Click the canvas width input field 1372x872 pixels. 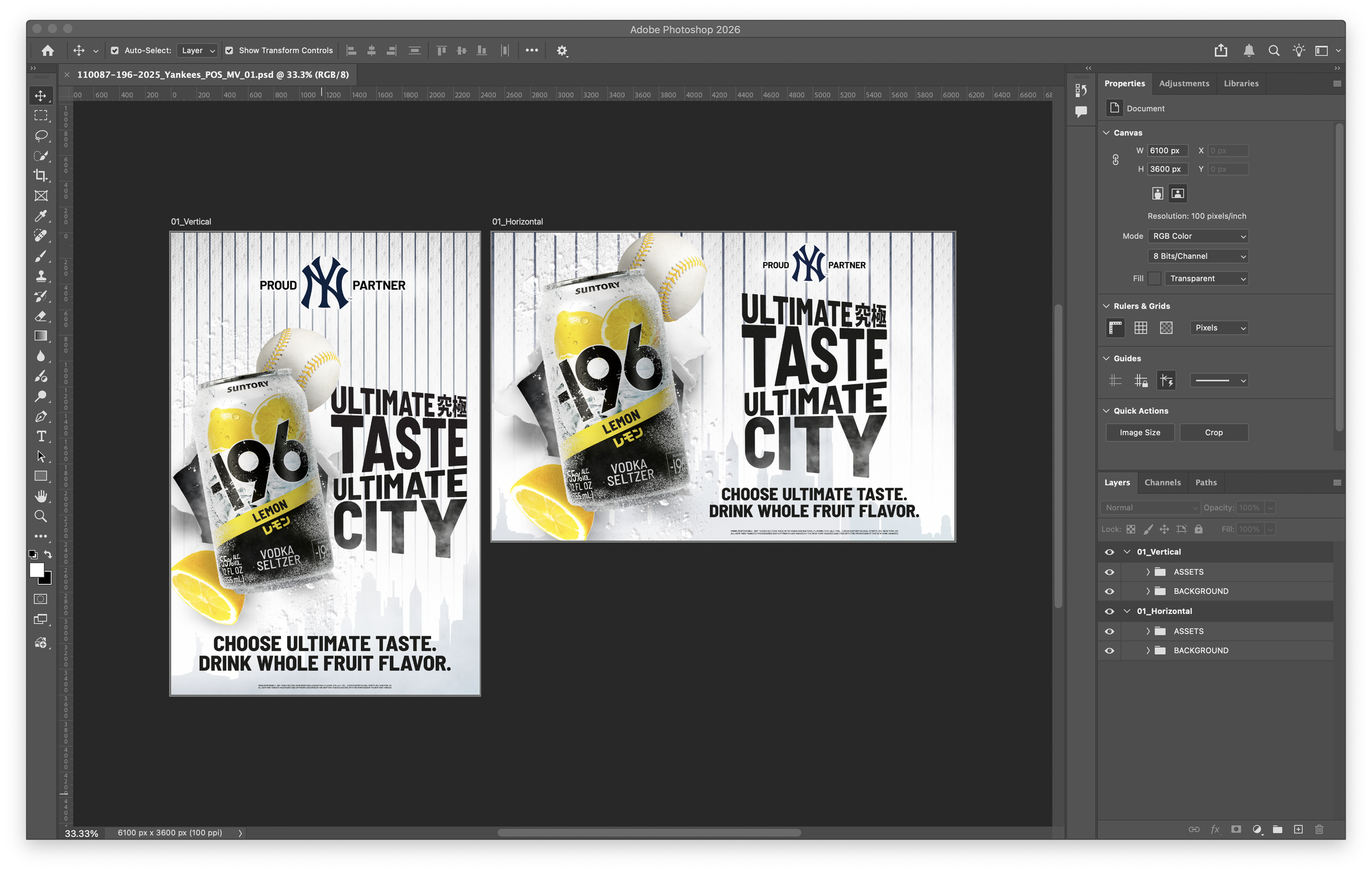pyautogui.click(x=1166, y=150)
